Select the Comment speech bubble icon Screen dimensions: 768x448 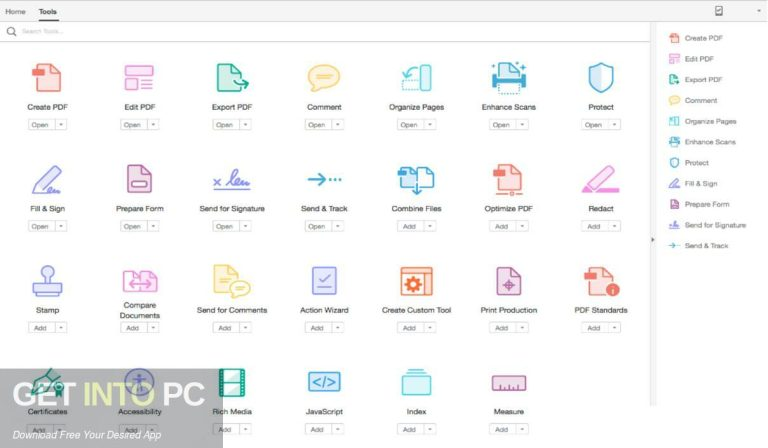click(x=324, y=78)
